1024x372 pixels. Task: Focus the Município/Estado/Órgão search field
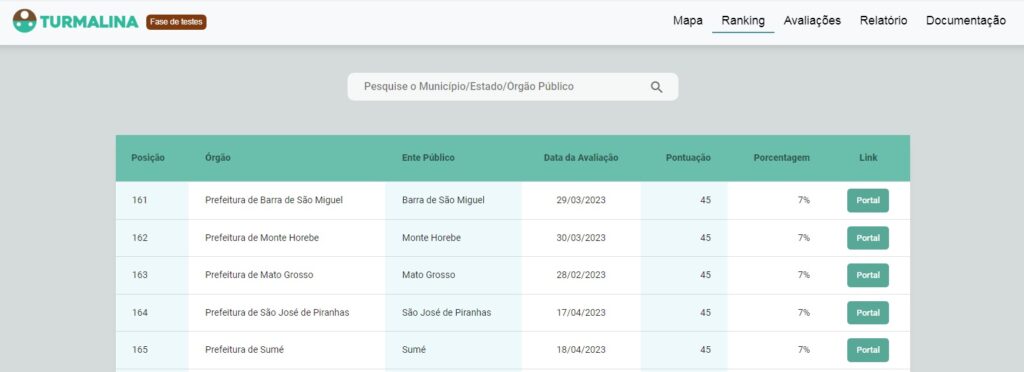tap(513, 87)
